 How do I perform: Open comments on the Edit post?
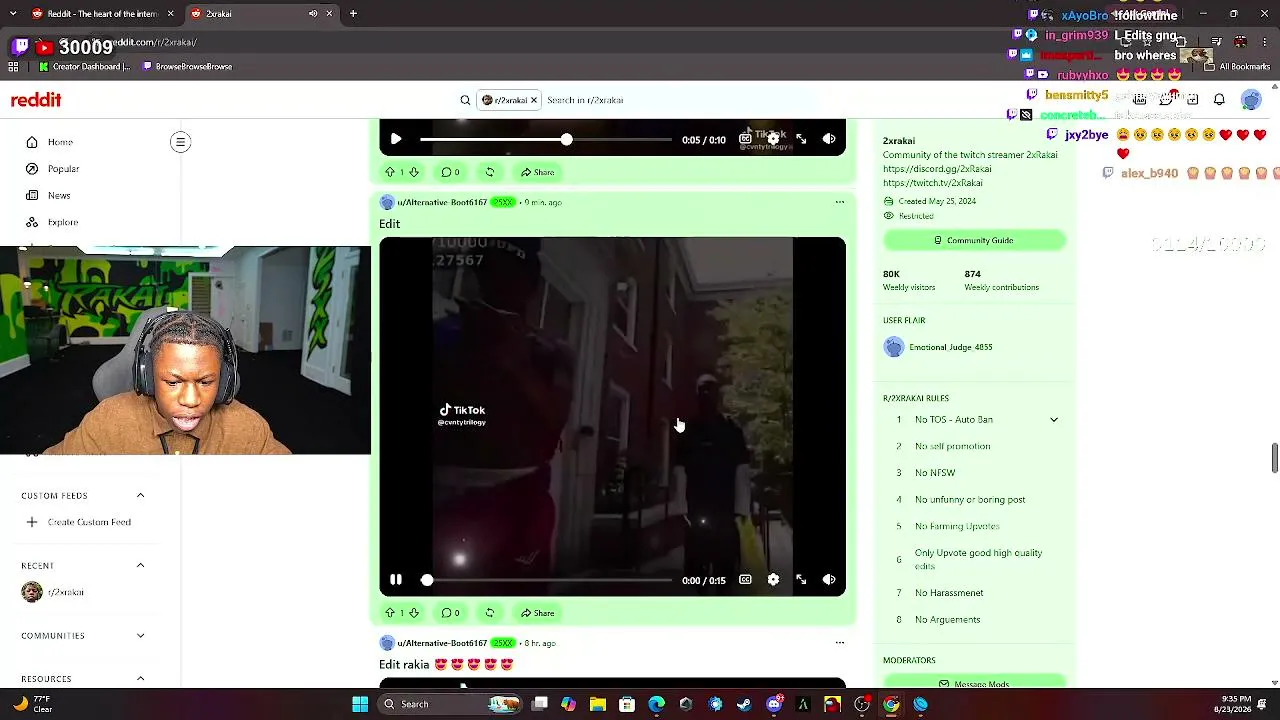[x=451, y=613]
